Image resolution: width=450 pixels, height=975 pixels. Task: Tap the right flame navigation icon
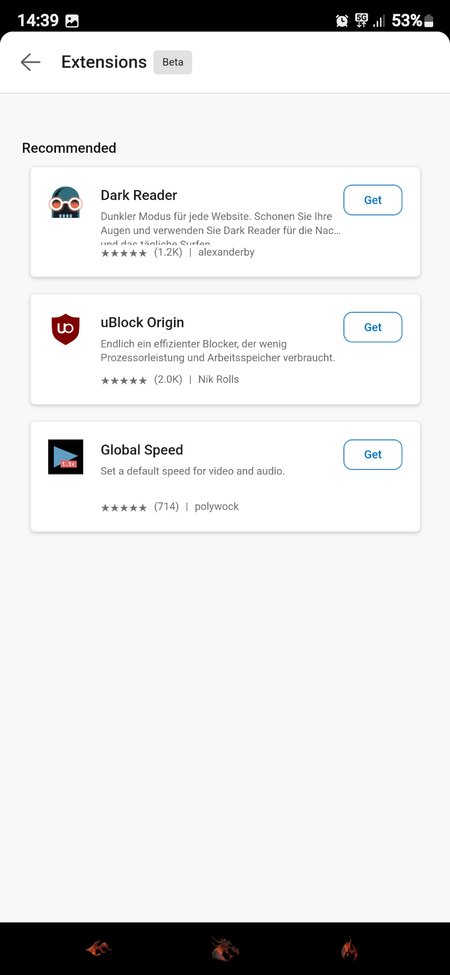click(349, 949)
